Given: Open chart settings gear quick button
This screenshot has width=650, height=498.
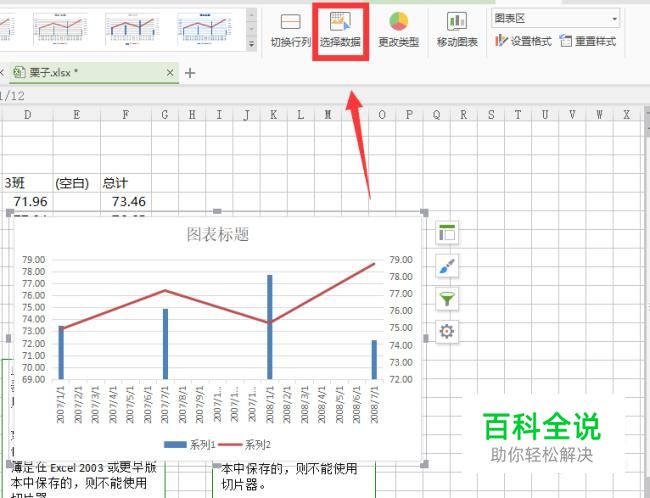Looking at the screenshot, I should click(447, 331).
